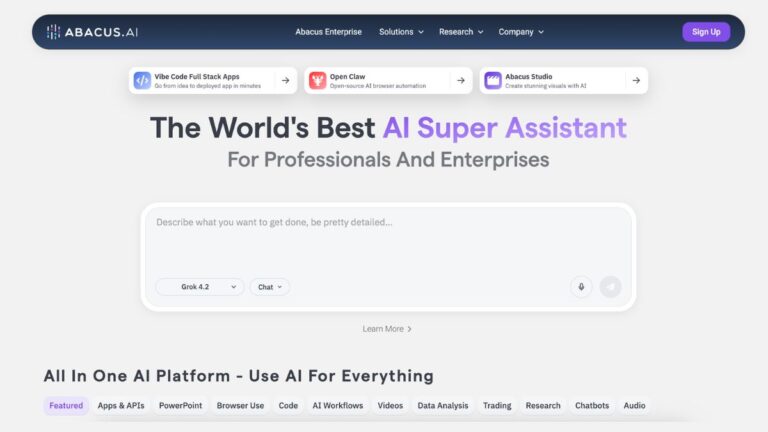Select the Data Analysis tab
This screenshot has width=768, height=432.
click(x=443, y=406)
